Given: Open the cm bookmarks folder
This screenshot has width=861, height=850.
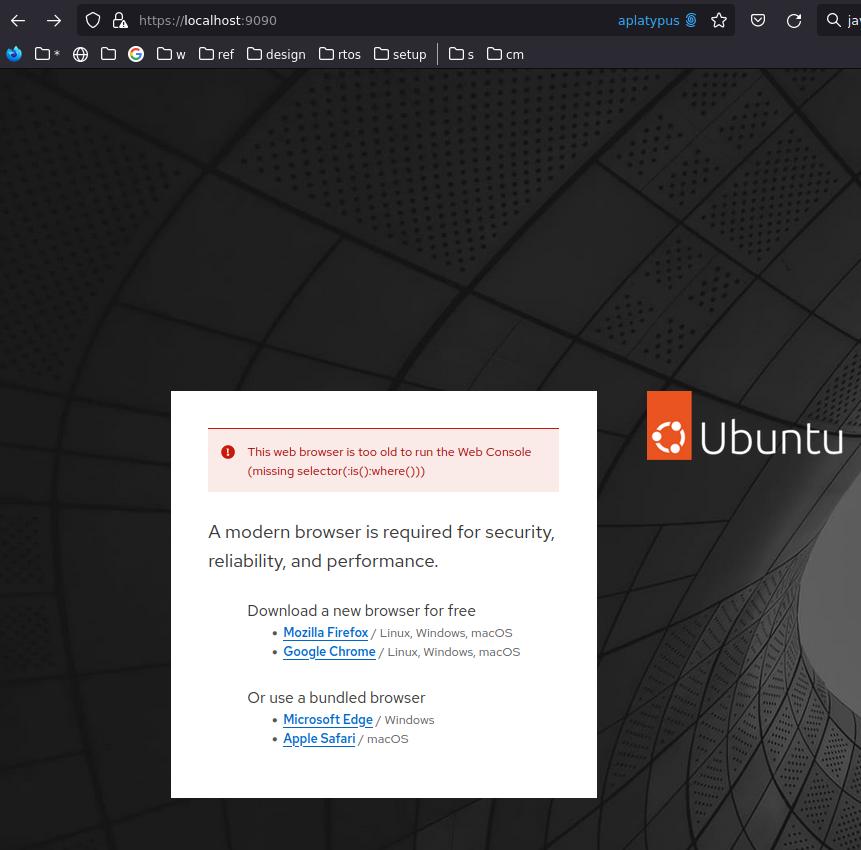Looking at the screenshot, I should click(x=505, y=54).
